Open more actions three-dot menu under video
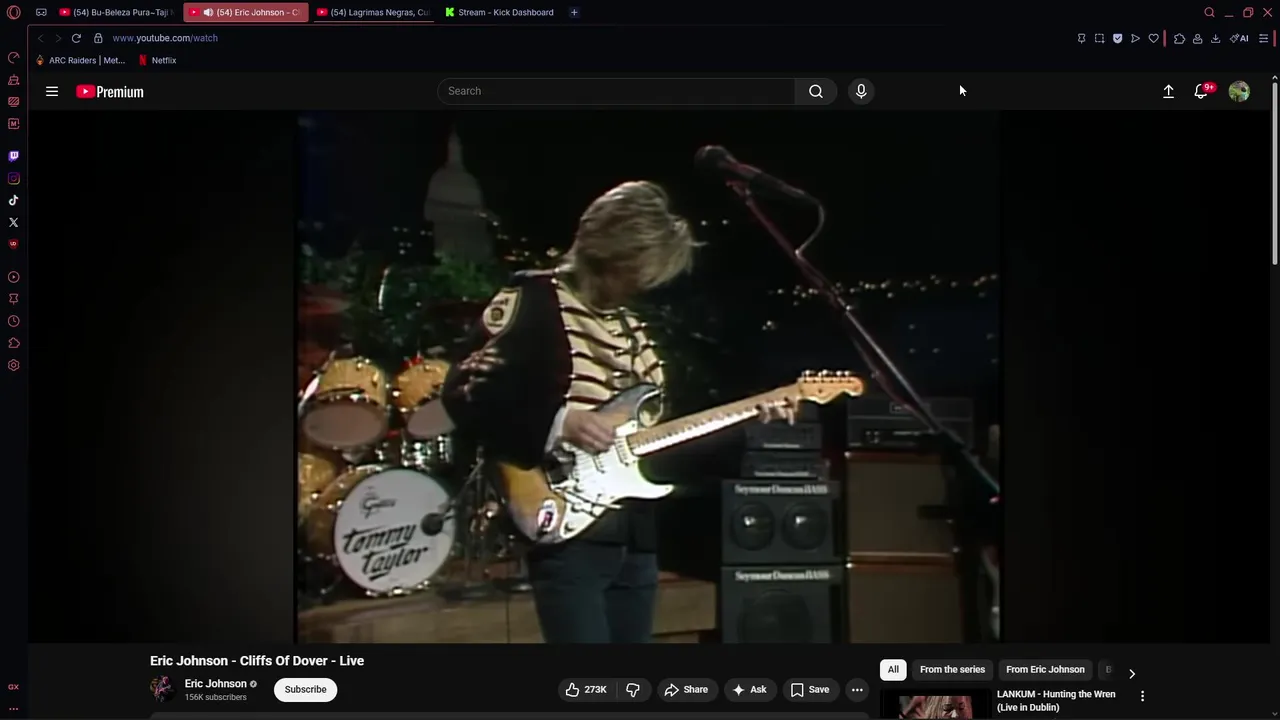This screenshot has height=720, width=1280. click(857, 689)
